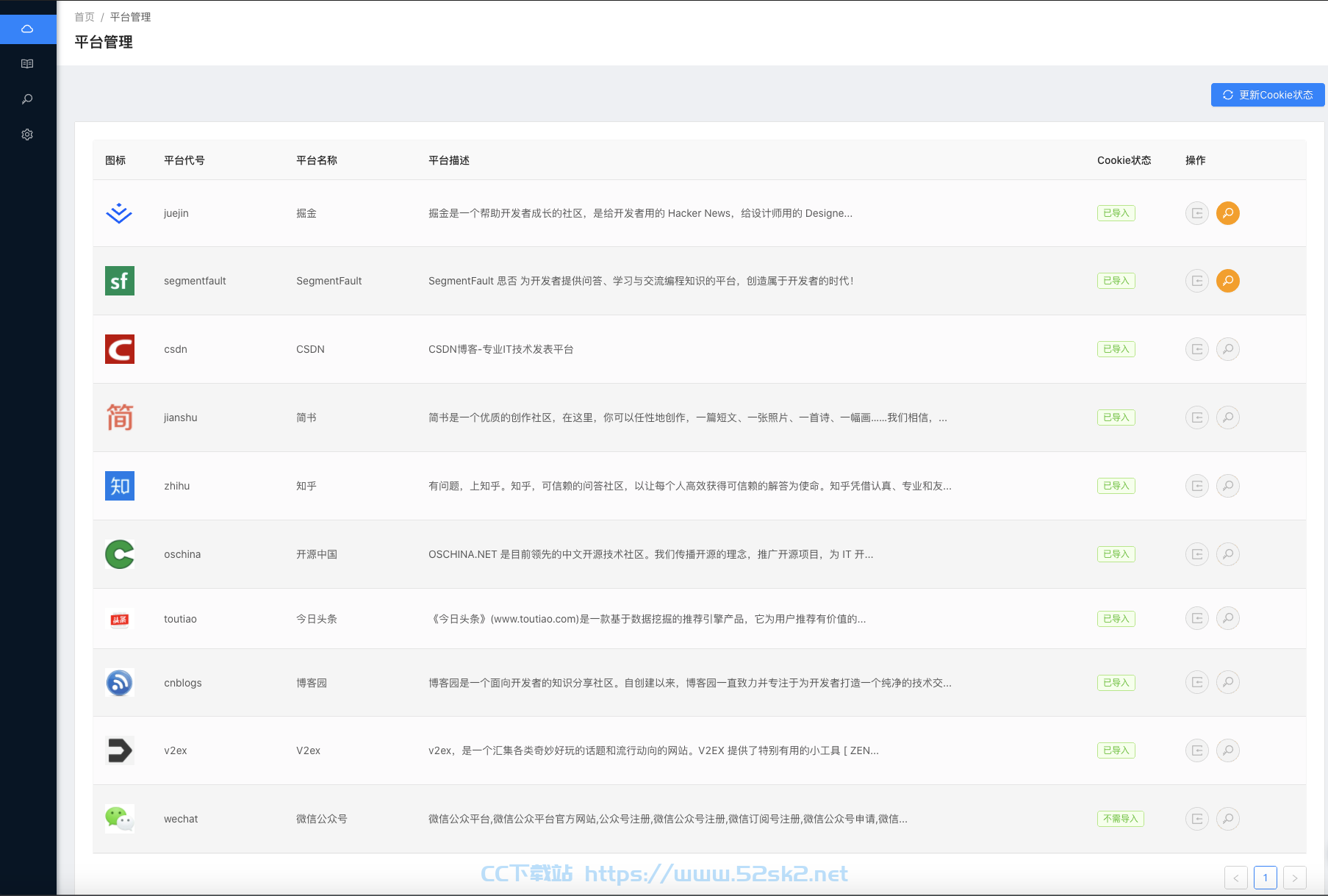Select page 1 in pagination
The width and height of the screenshot is (1328, 896).
pos(1266,878)
